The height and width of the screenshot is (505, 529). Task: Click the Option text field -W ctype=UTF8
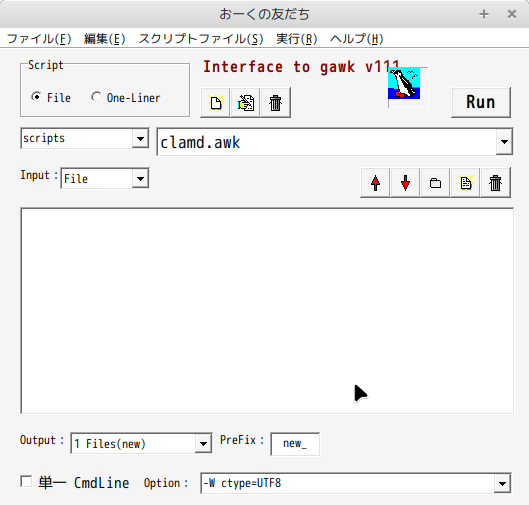coord(347,483)
